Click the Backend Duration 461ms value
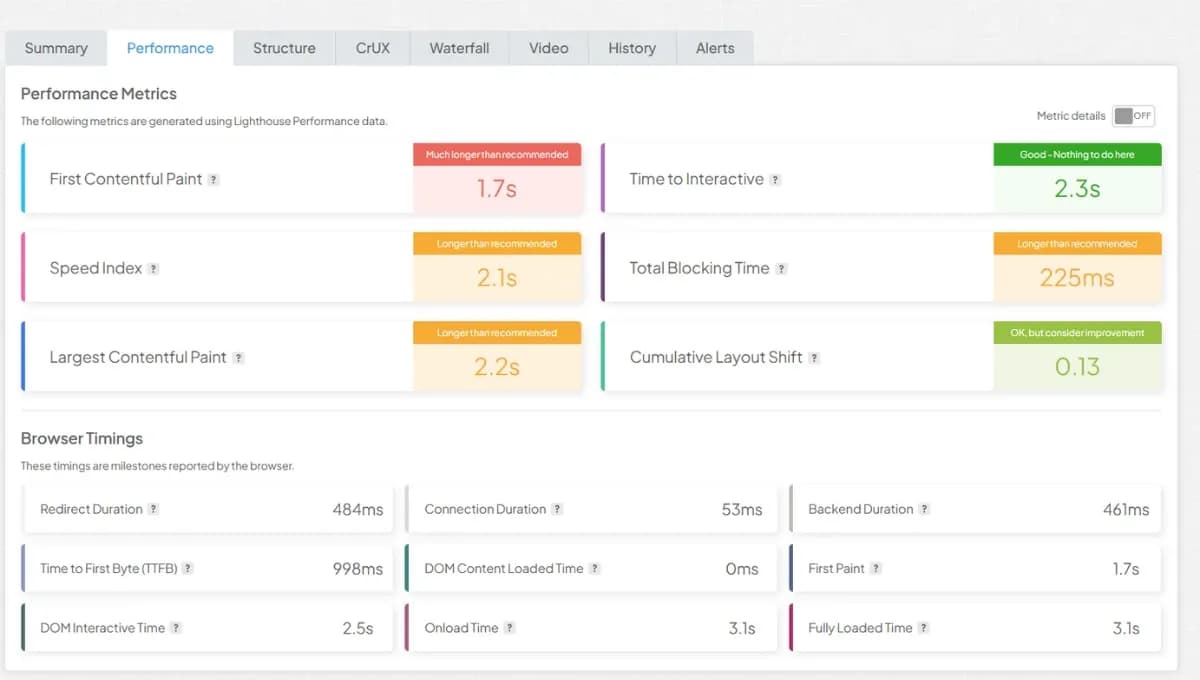The width and height of the screenshot is (1200, 680). click(1126, 509)
